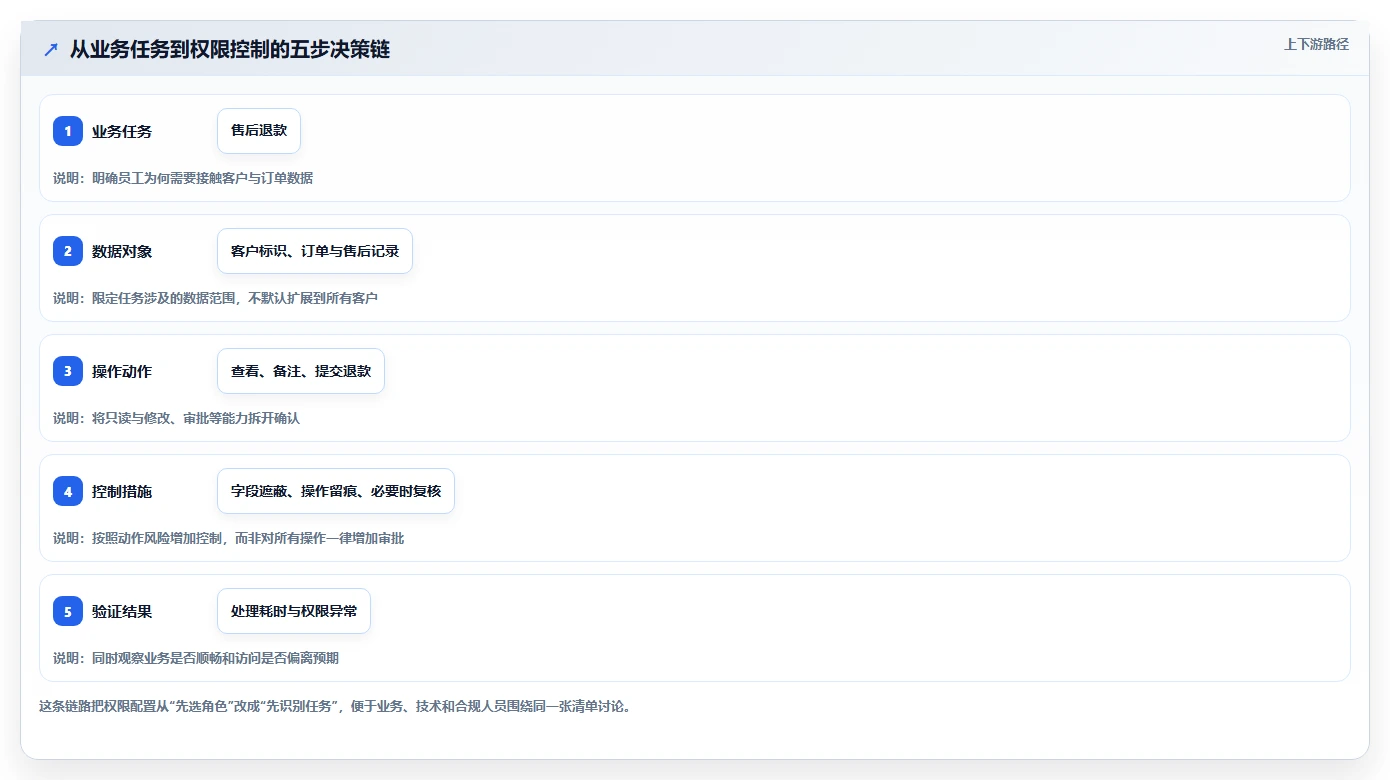
Task: Click the 上下游路径 label in header
Action: pos(1317,44)
